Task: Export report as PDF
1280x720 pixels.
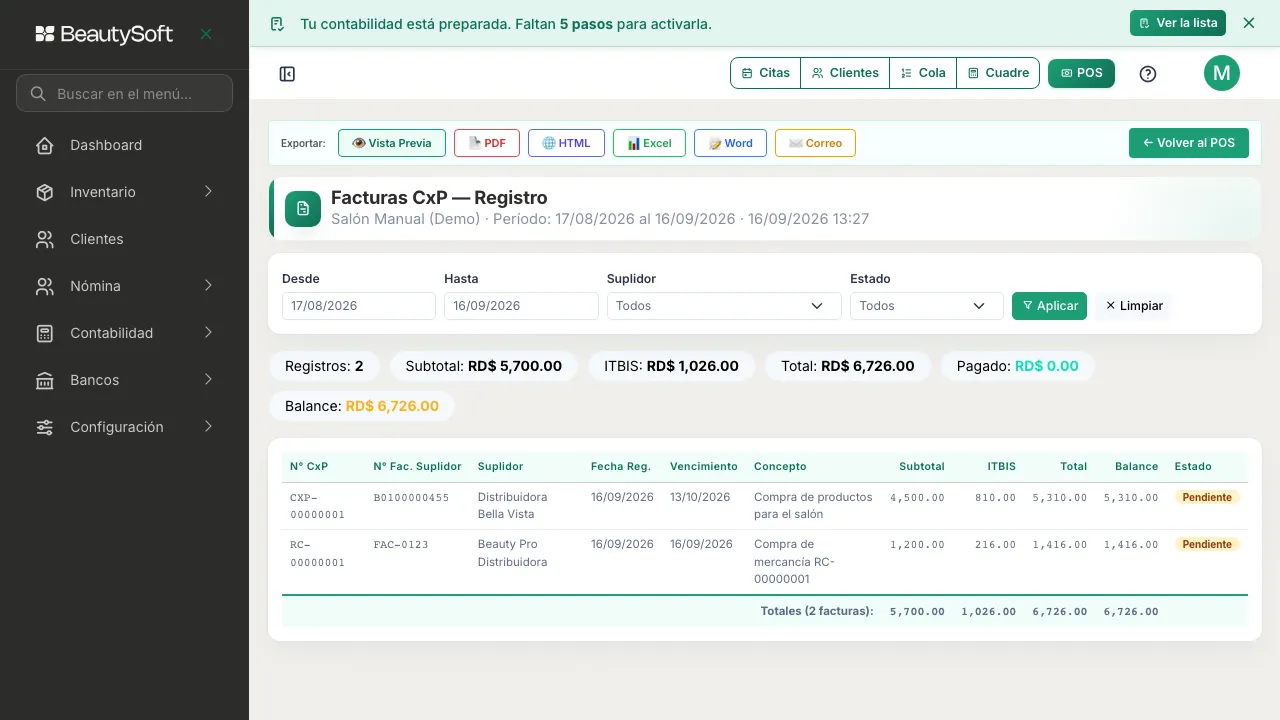Action: click(487, 143)
